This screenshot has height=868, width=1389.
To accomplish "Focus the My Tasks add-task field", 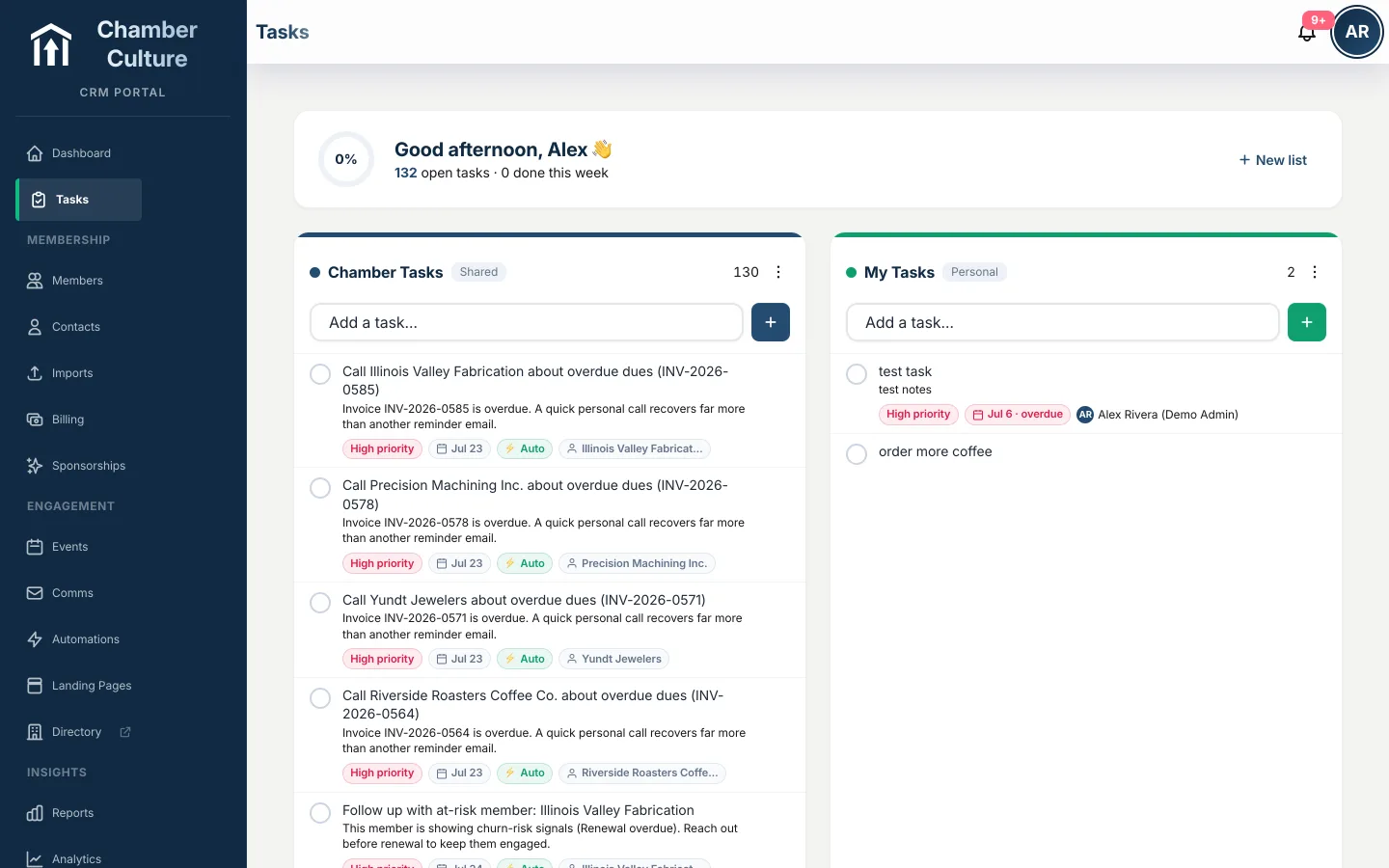I will point(1063,322).
